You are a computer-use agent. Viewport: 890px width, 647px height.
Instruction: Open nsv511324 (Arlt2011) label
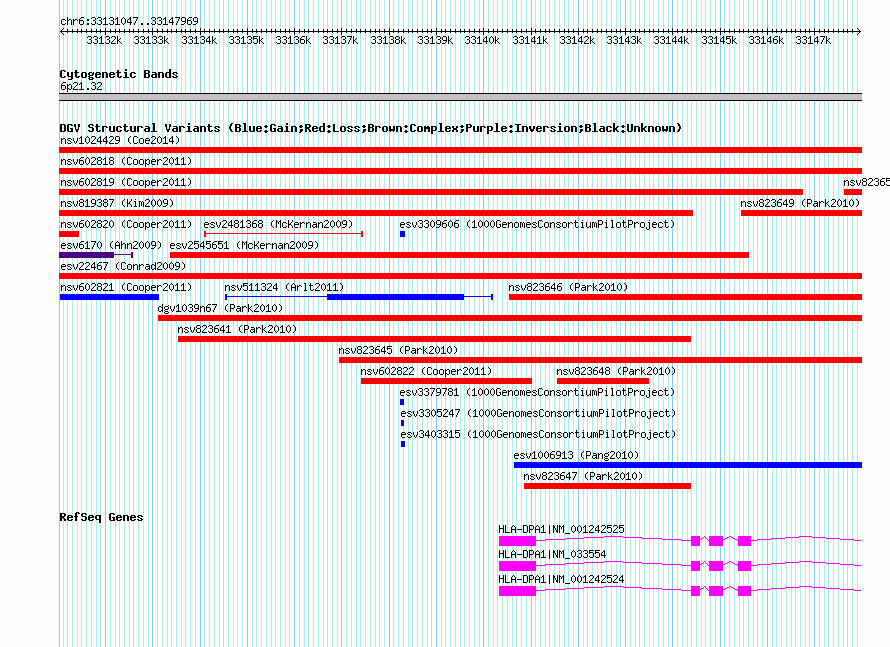284,287
